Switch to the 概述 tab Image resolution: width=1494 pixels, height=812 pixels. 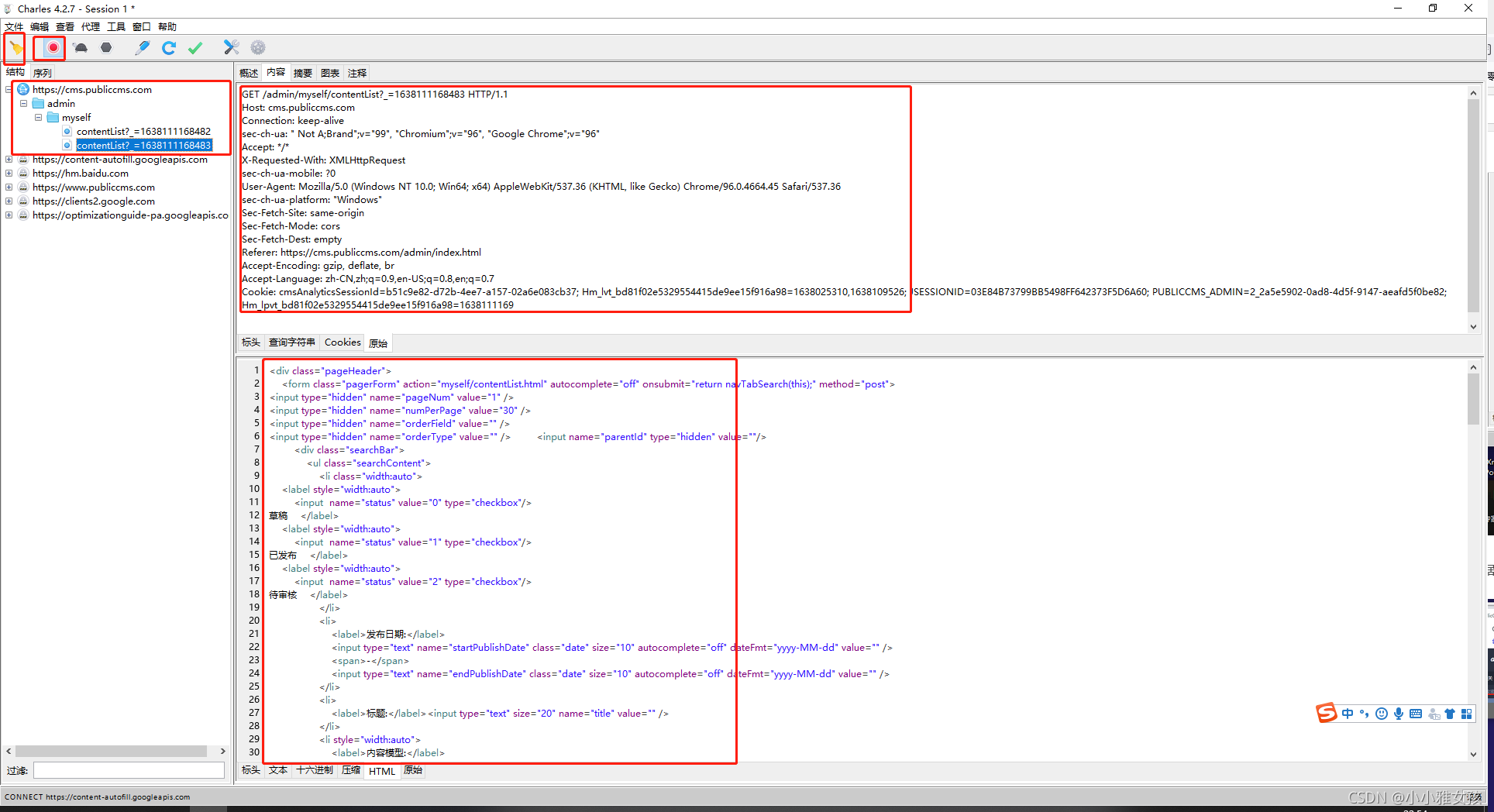(249, 73)
